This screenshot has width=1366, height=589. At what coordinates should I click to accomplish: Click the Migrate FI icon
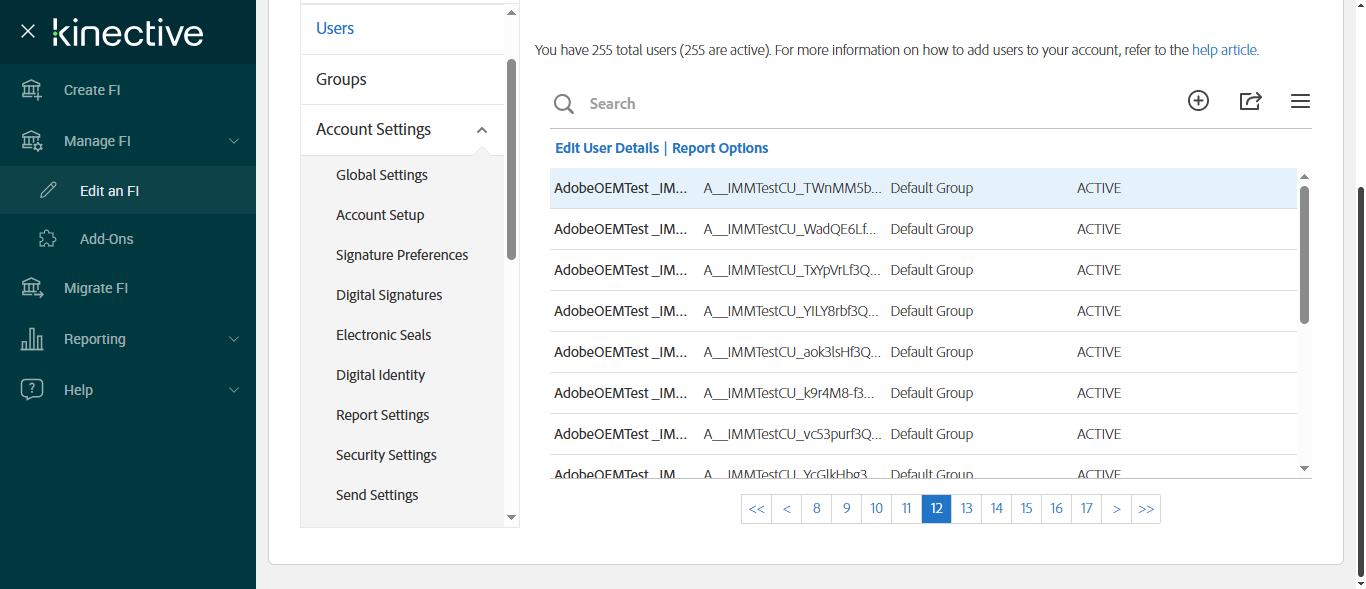click(32, 288)
